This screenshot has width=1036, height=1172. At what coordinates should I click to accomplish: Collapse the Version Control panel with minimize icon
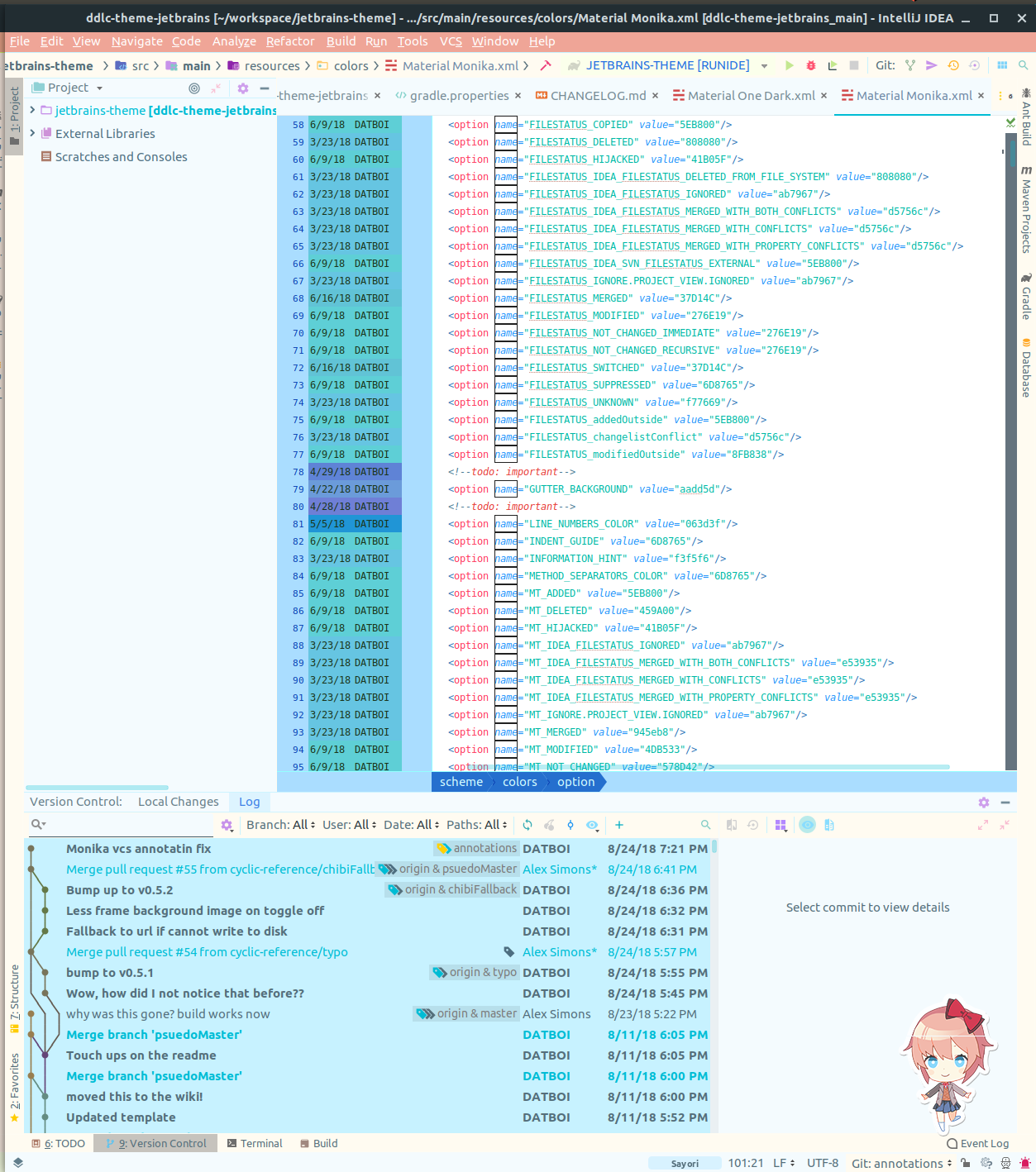[x=1005, y=801]
